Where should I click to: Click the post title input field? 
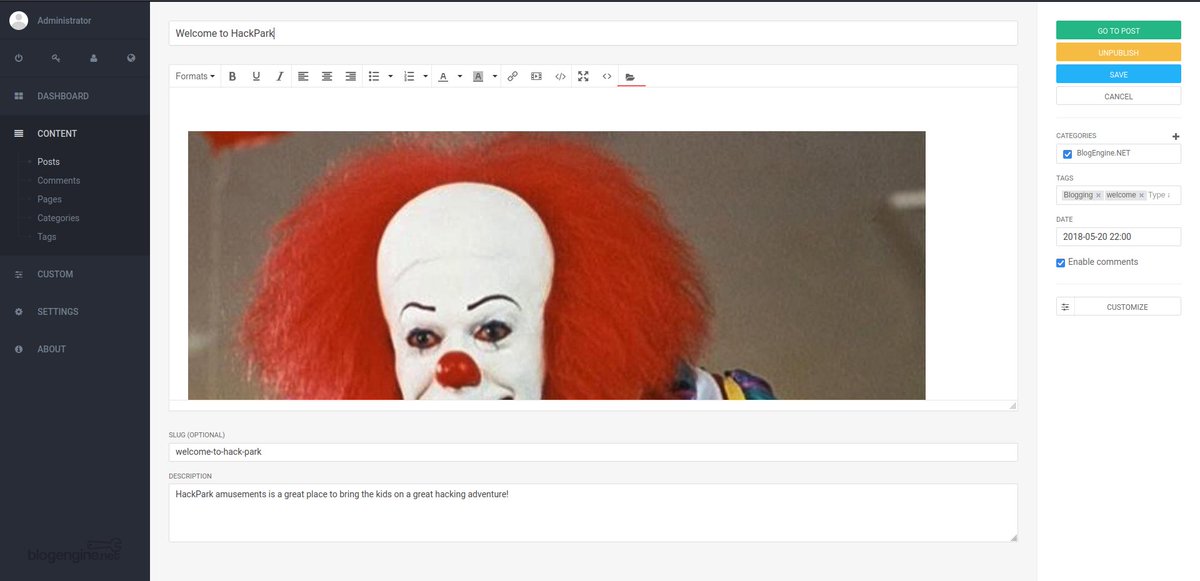click(593, 33)
